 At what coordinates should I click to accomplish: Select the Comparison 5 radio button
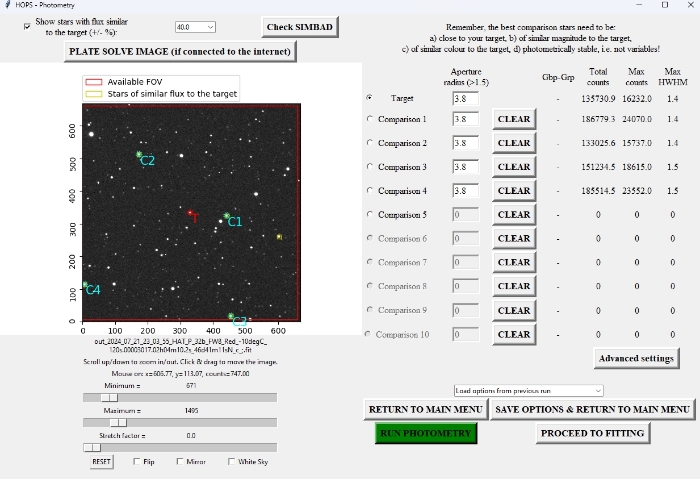click(371, 214)
